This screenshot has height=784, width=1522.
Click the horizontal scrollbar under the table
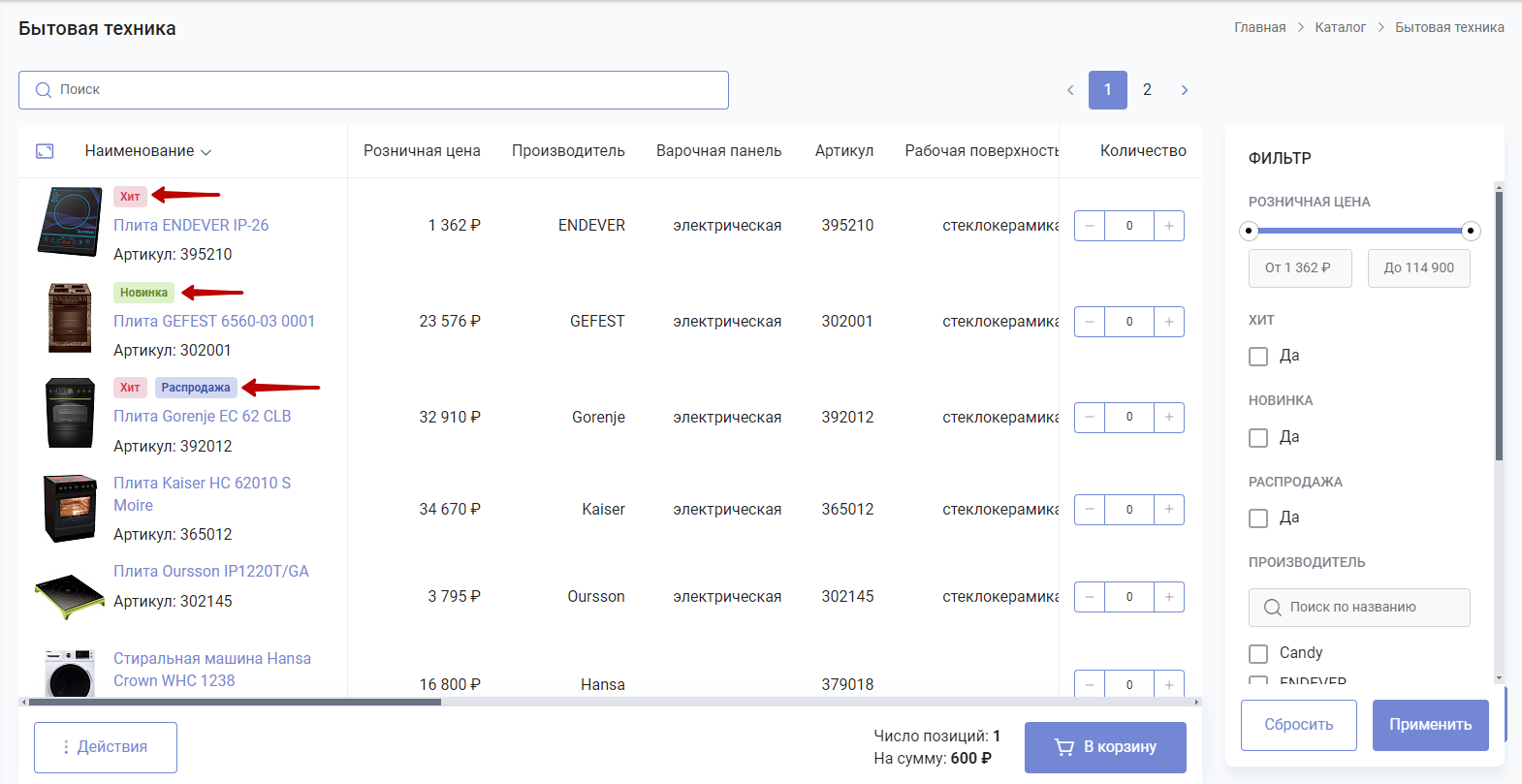tap(235, 702)
